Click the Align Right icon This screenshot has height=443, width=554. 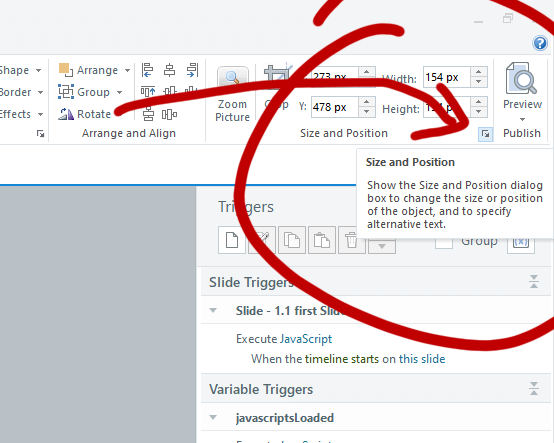tap(192, 70)
